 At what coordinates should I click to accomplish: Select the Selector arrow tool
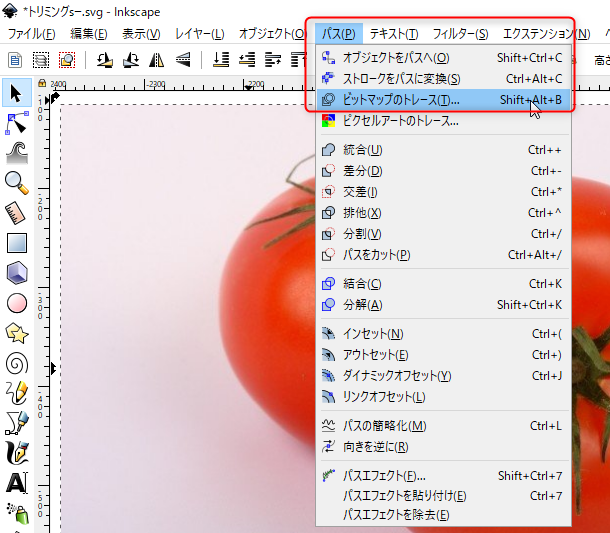[17, 93]
